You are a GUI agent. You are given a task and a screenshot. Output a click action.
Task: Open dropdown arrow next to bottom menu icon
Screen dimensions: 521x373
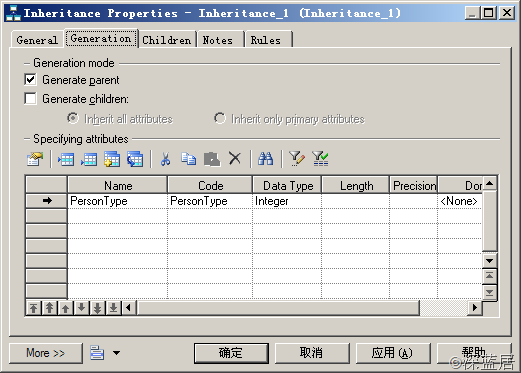(116, 353)
